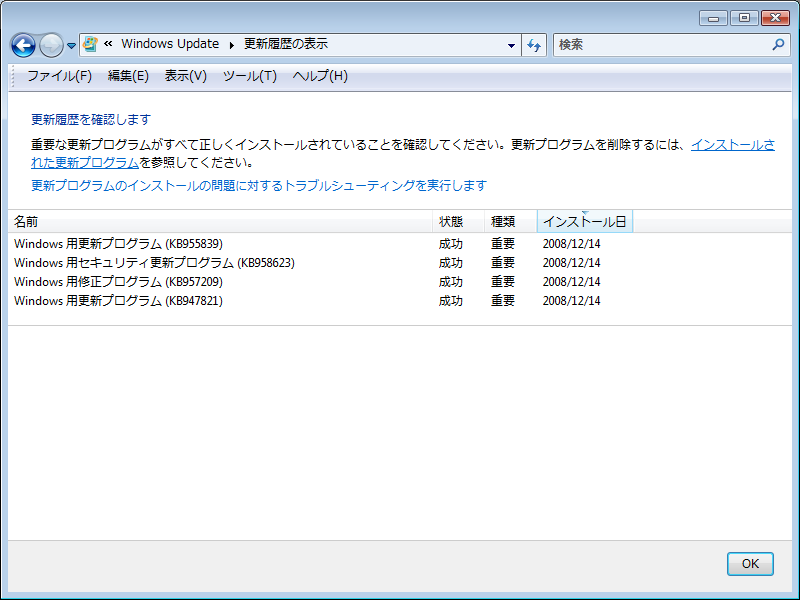
Task: Sort by the 名前 column header
Action: [x=220, y=221]
